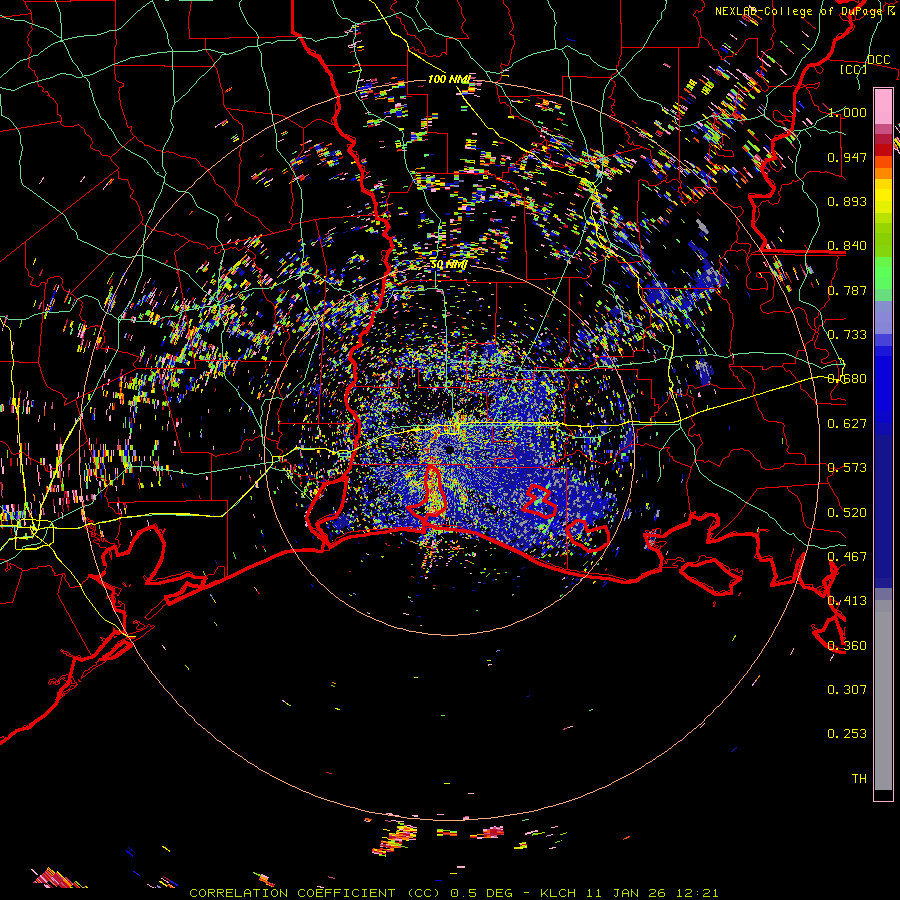This screenshot has height=900, width=900.
Task: Select the 0.467 scale value
Action: point(847,557)
